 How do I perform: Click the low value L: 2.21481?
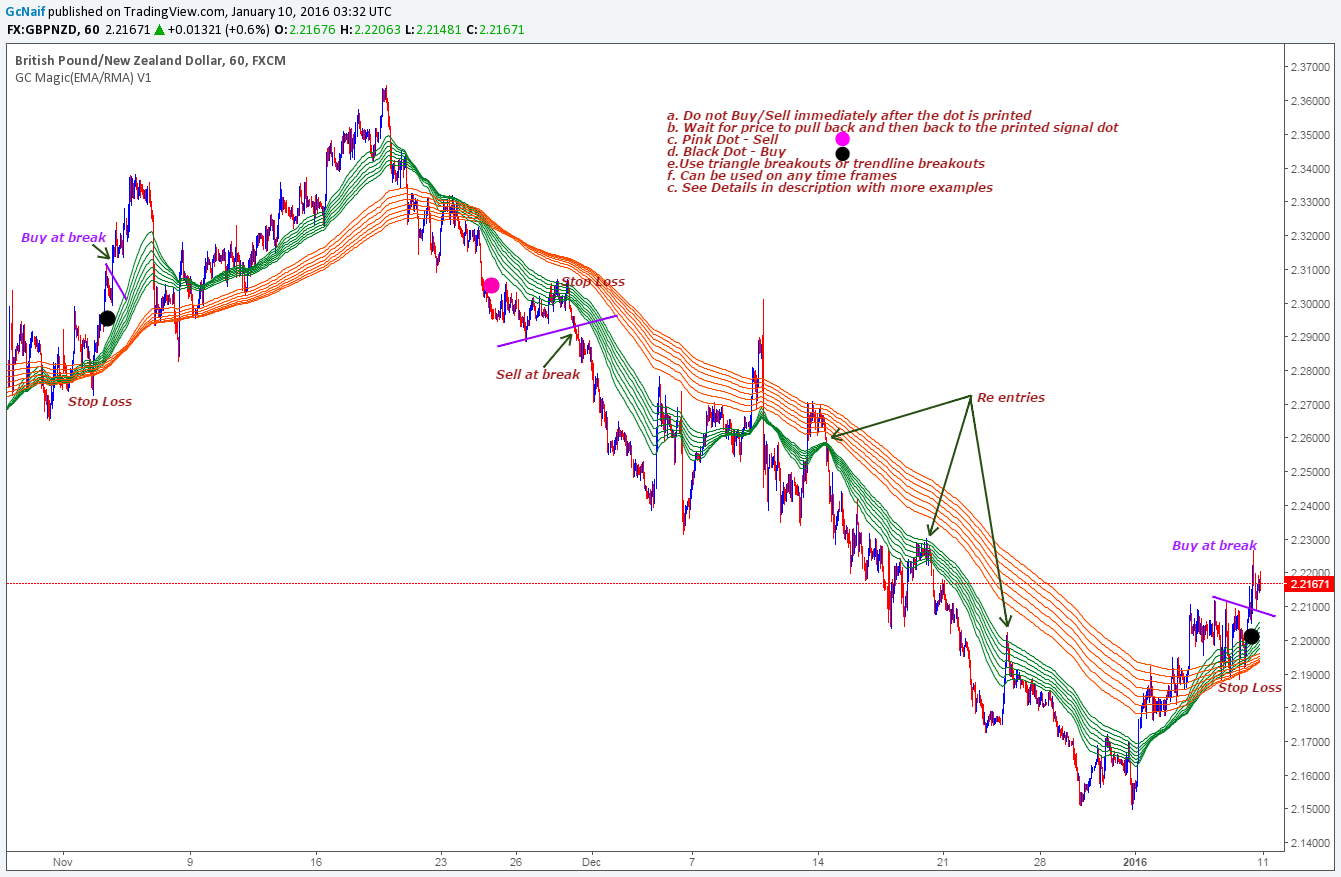(433, 30)
